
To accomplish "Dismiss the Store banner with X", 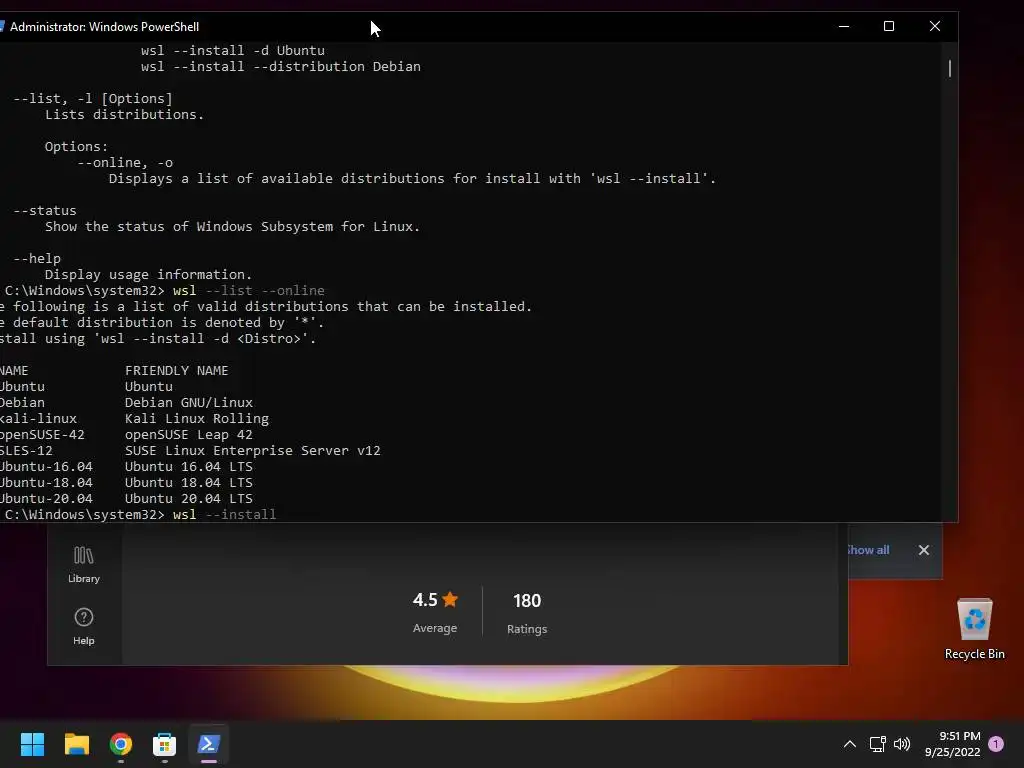I will pyautogui.click(x=923, y=550).
